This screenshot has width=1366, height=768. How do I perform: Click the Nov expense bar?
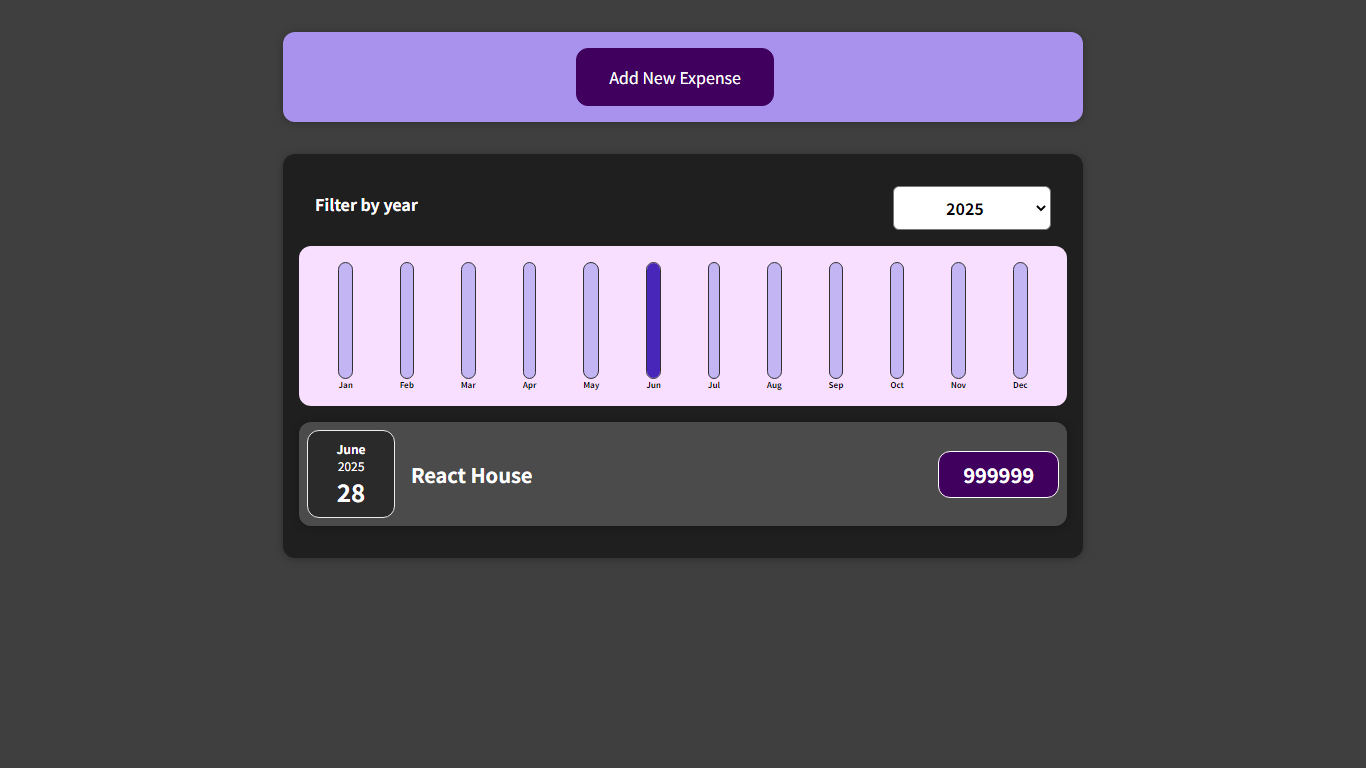958,320
